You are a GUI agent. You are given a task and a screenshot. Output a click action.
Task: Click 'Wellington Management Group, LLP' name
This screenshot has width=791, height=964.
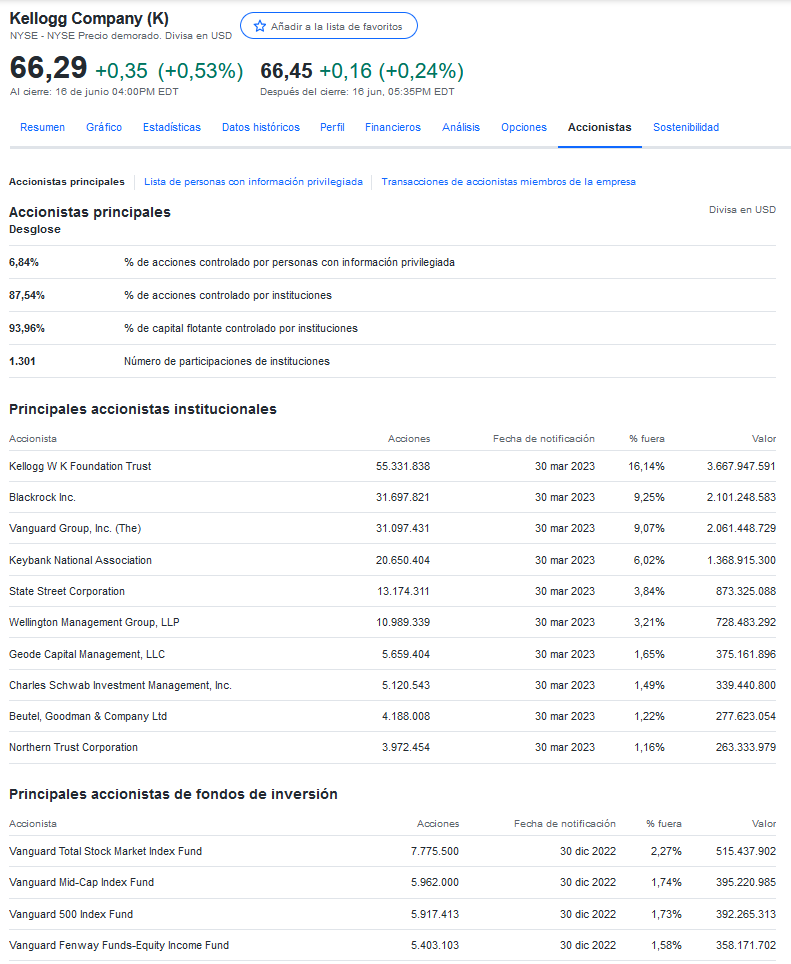coord(94,623)
